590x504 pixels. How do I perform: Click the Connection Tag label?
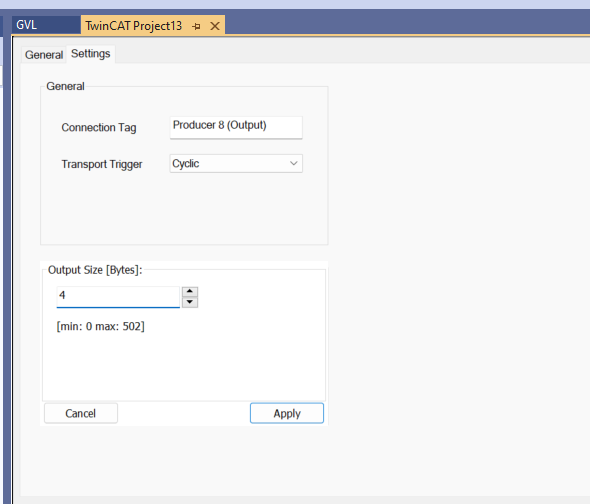[99, 128]
